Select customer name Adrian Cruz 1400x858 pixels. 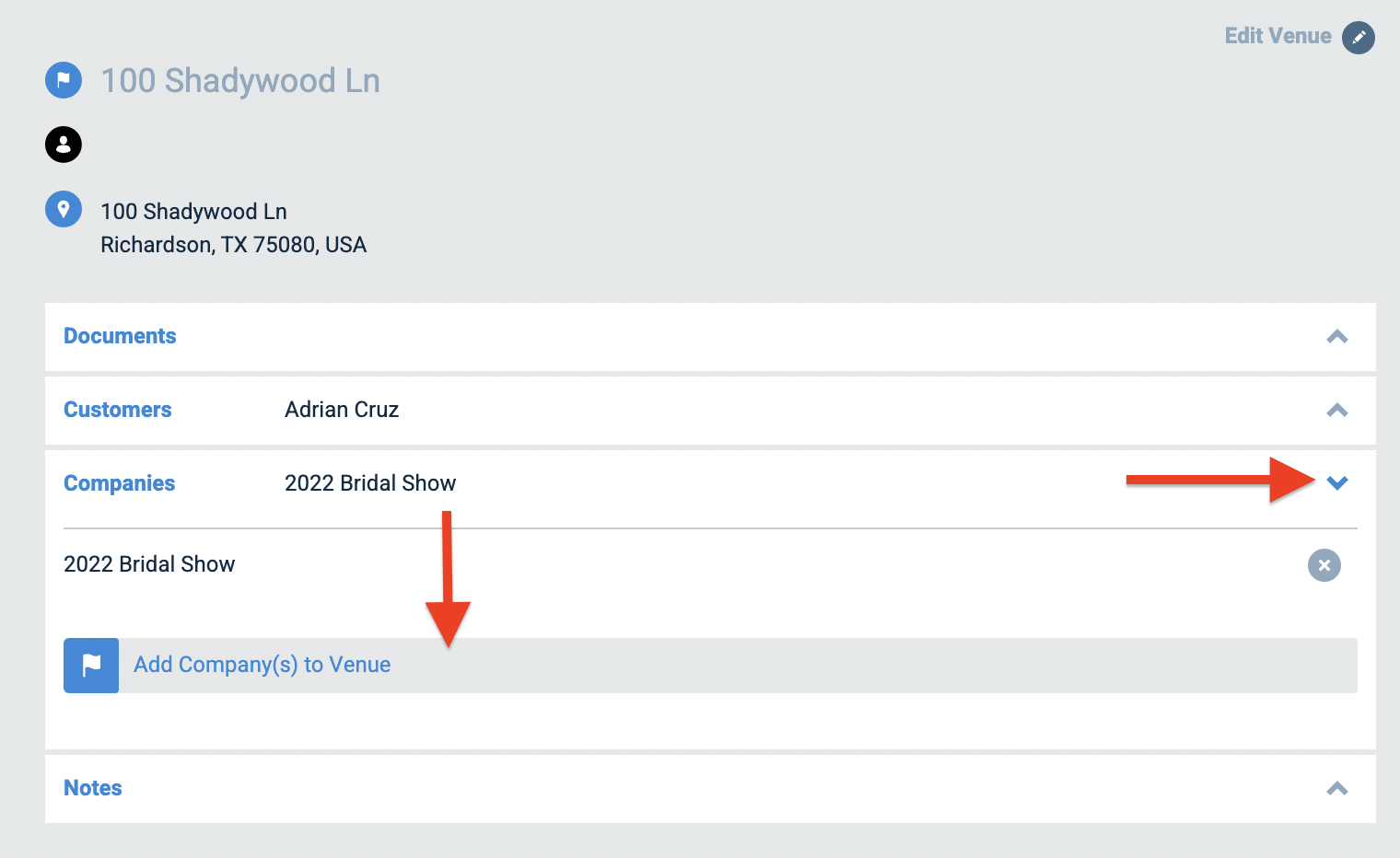(342, 410)
